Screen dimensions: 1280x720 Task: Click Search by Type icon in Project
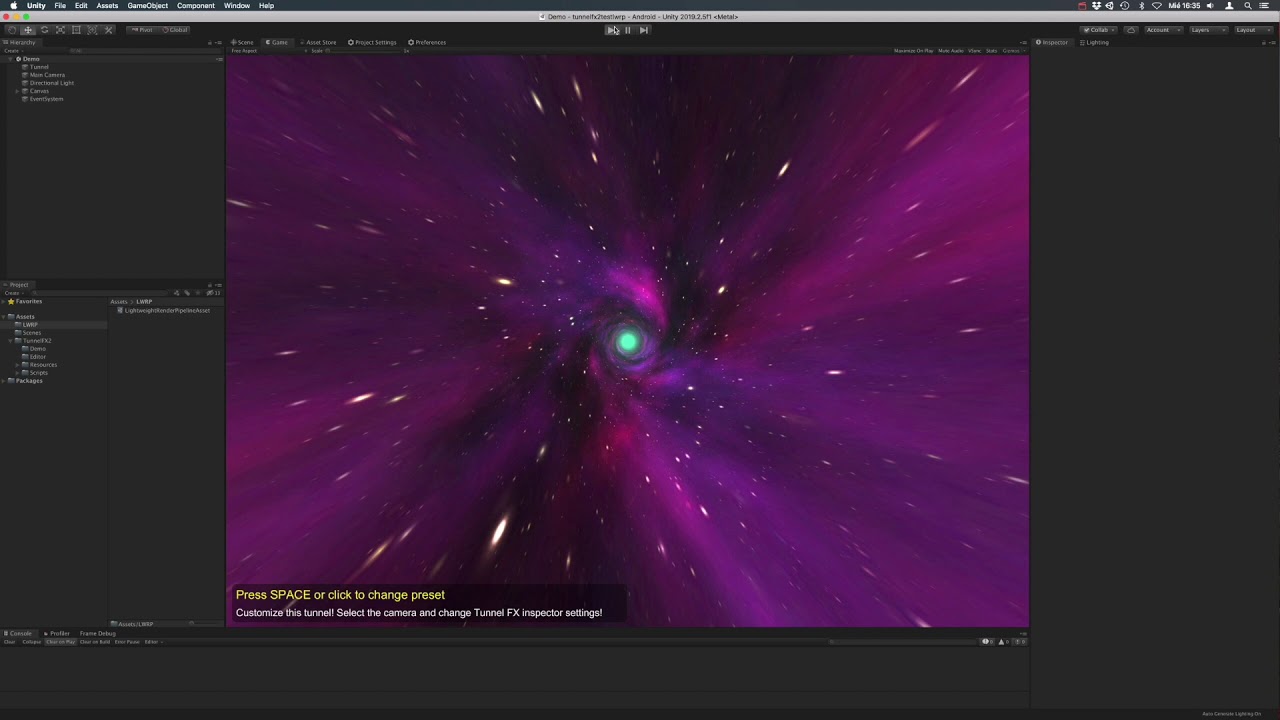coord(177,293)
